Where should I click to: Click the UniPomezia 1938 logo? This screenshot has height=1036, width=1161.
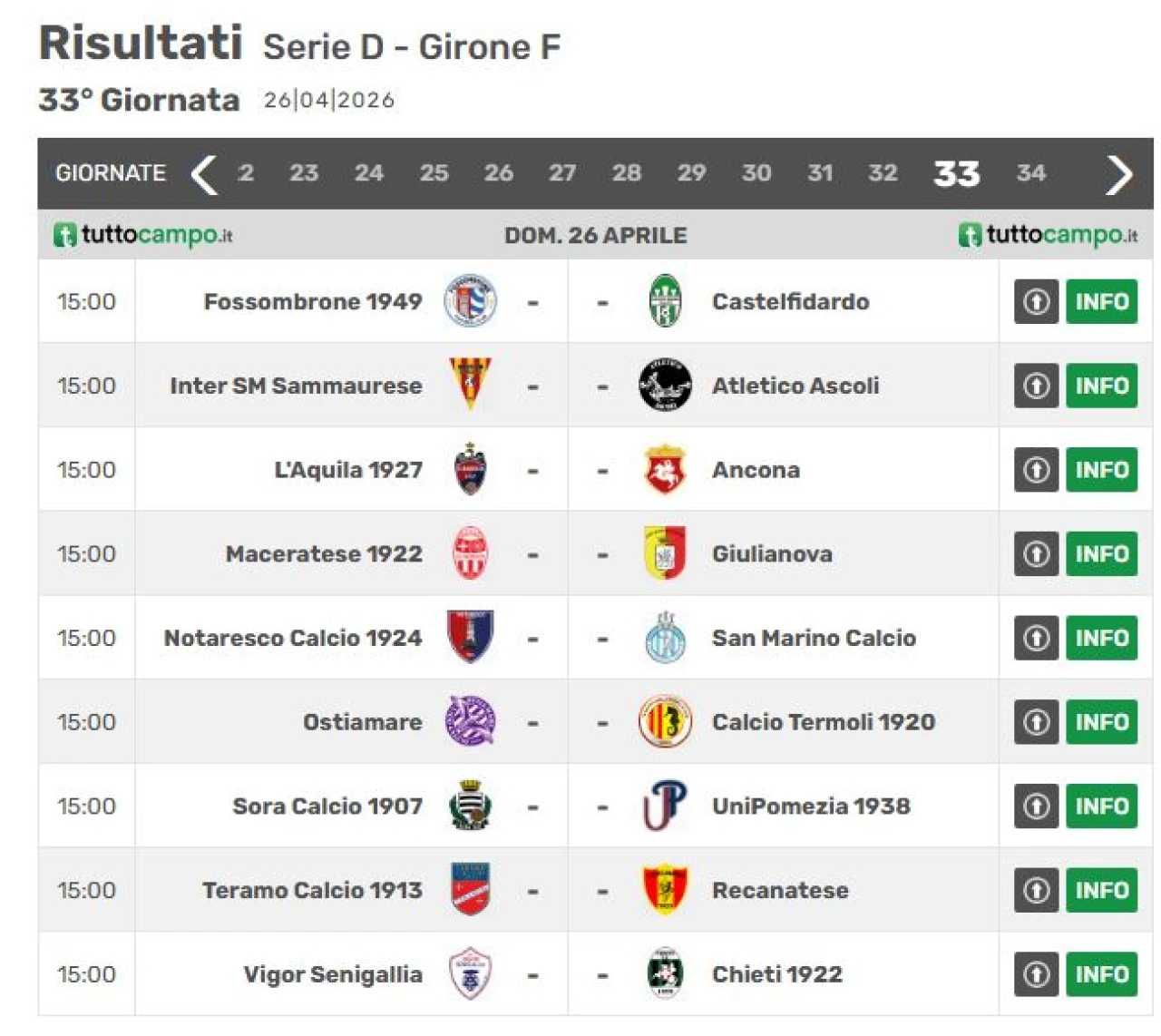click(665, 806)
